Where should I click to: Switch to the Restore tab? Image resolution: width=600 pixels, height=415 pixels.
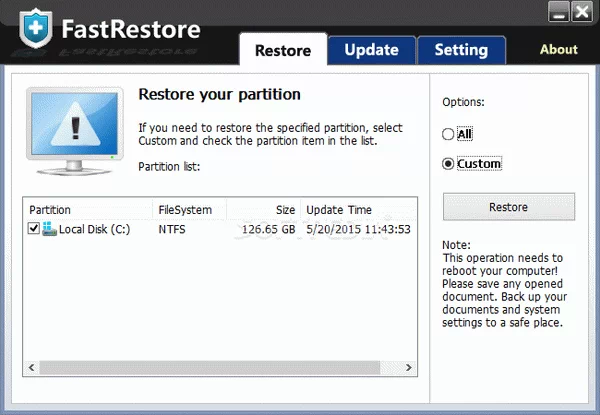coord(283,50)
